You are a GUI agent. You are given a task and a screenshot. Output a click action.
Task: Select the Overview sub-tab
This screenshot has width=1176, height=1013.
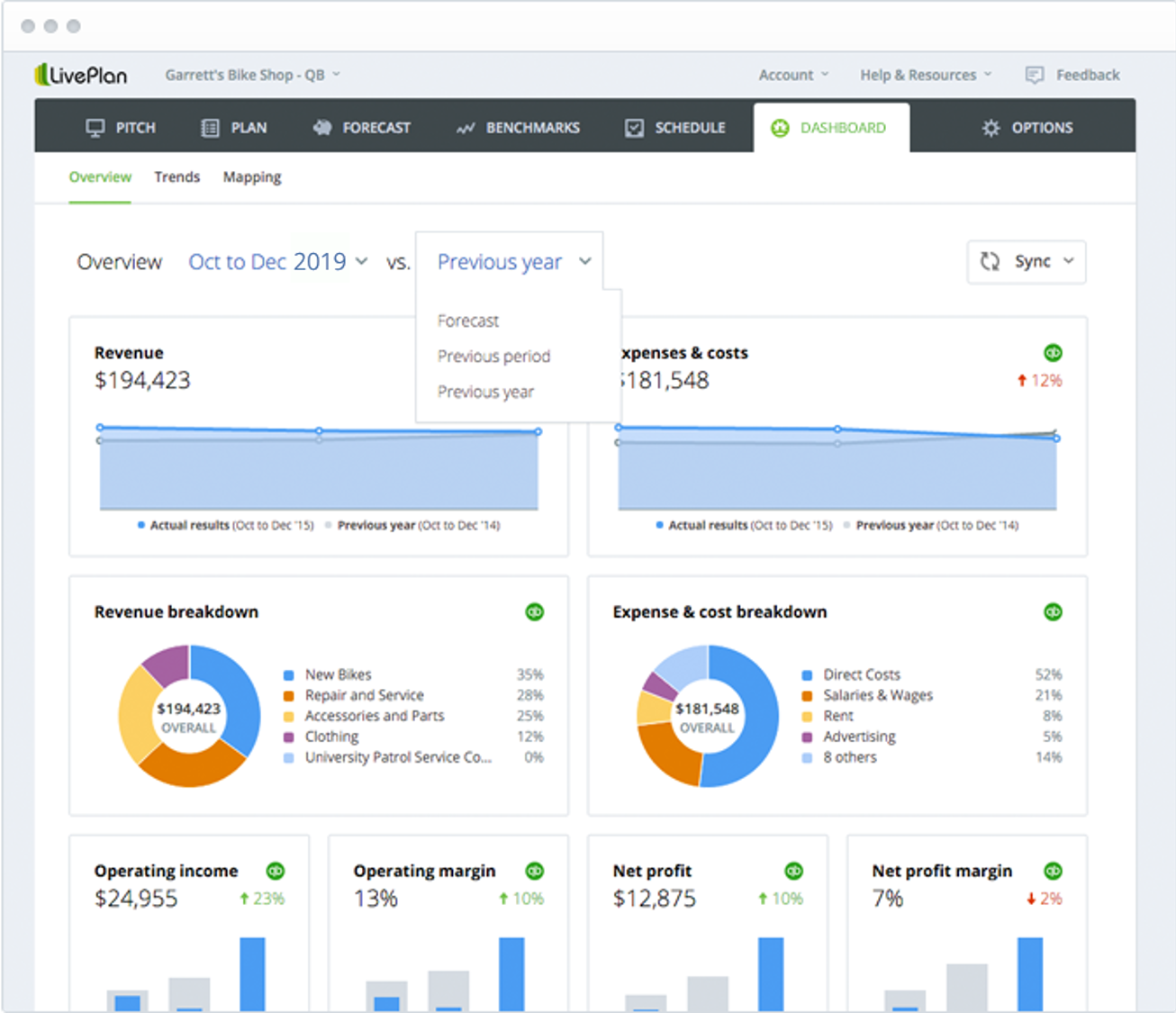[x=100, y=177]
